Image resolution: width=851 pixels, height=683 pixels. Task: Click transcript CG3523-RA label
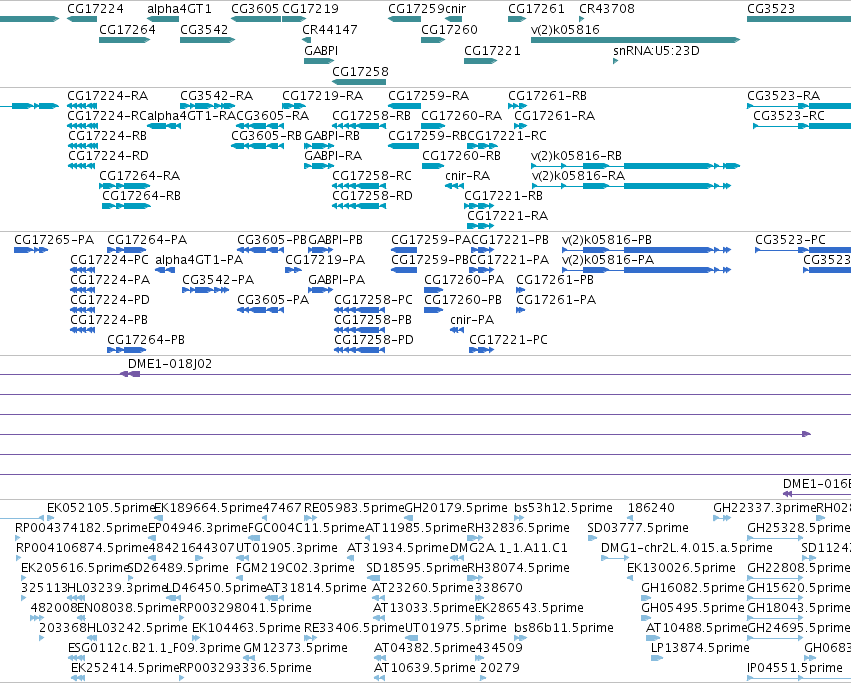pos(783,96)
